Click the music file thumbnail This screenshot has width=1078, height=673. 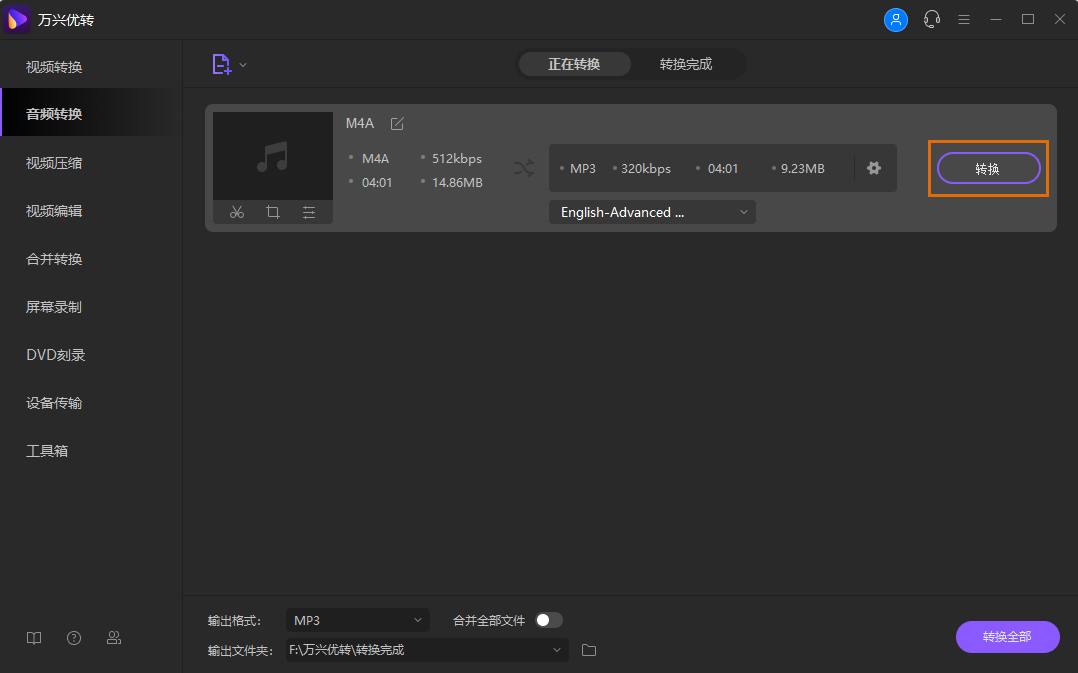tap(272, 156)
